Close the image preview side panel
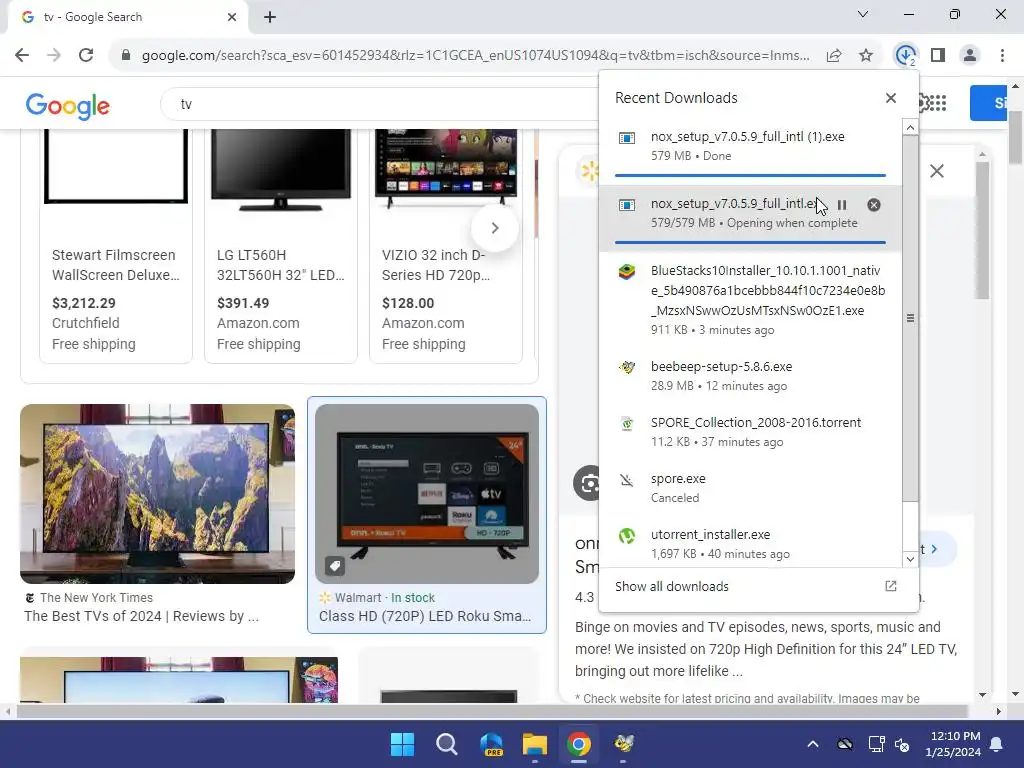1024x768 pixels. coord(936,171)
